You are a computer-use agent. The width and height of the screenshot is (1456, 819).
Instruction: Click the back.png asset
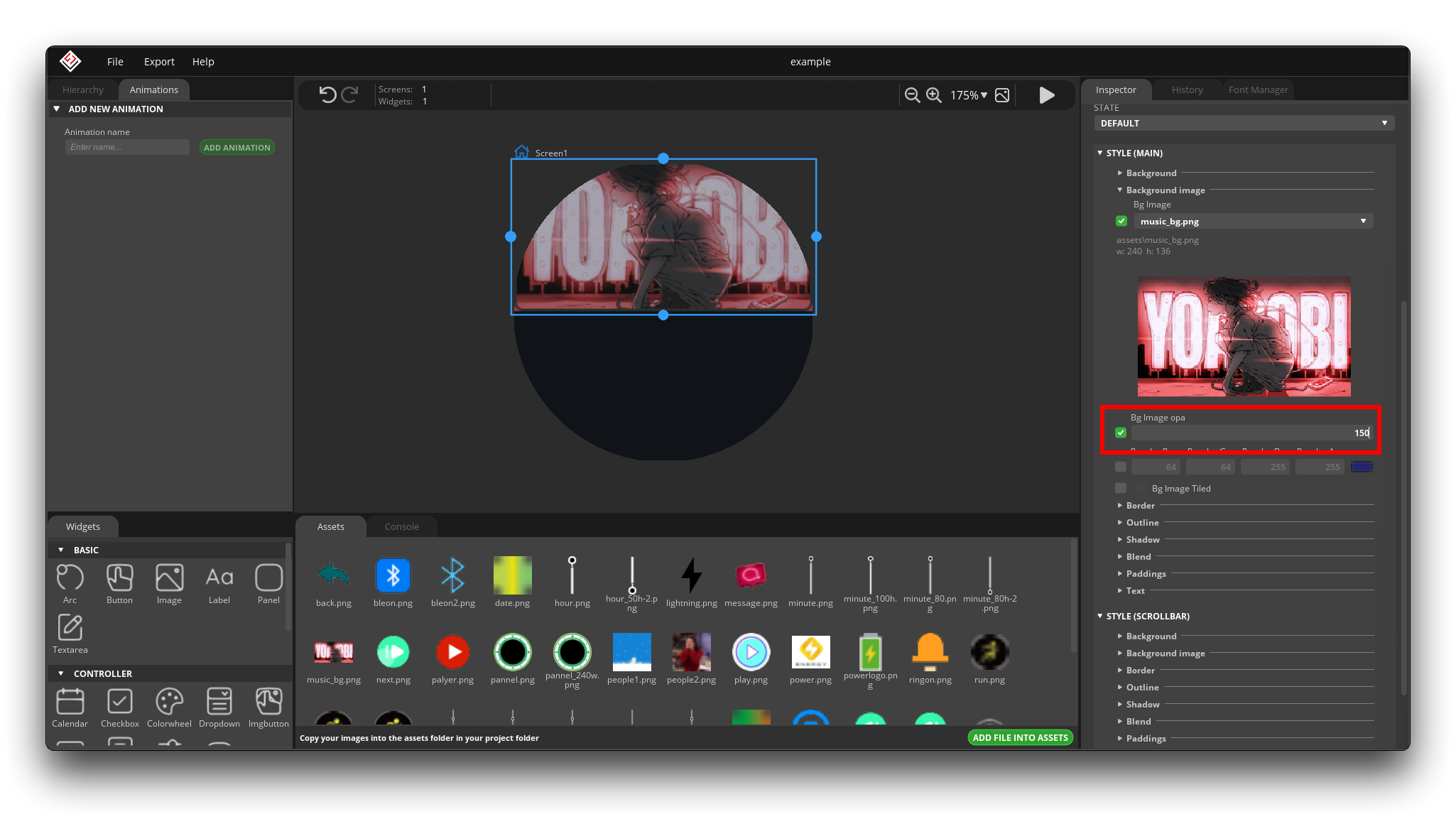point(333,582)
